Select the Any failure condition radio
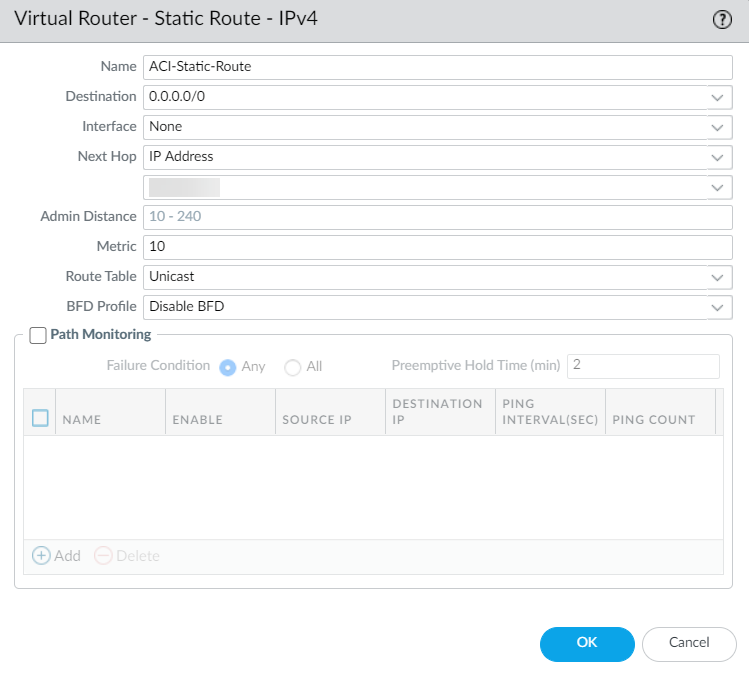Screen dimensions: 749x679 [227, 367]
